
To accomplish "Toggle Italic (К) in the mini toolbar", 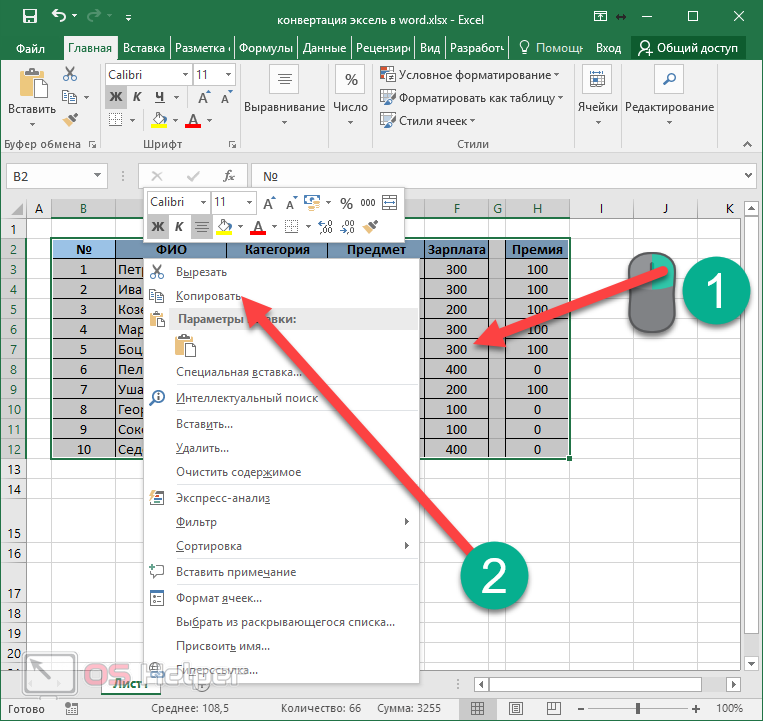I will click(179, 227).
